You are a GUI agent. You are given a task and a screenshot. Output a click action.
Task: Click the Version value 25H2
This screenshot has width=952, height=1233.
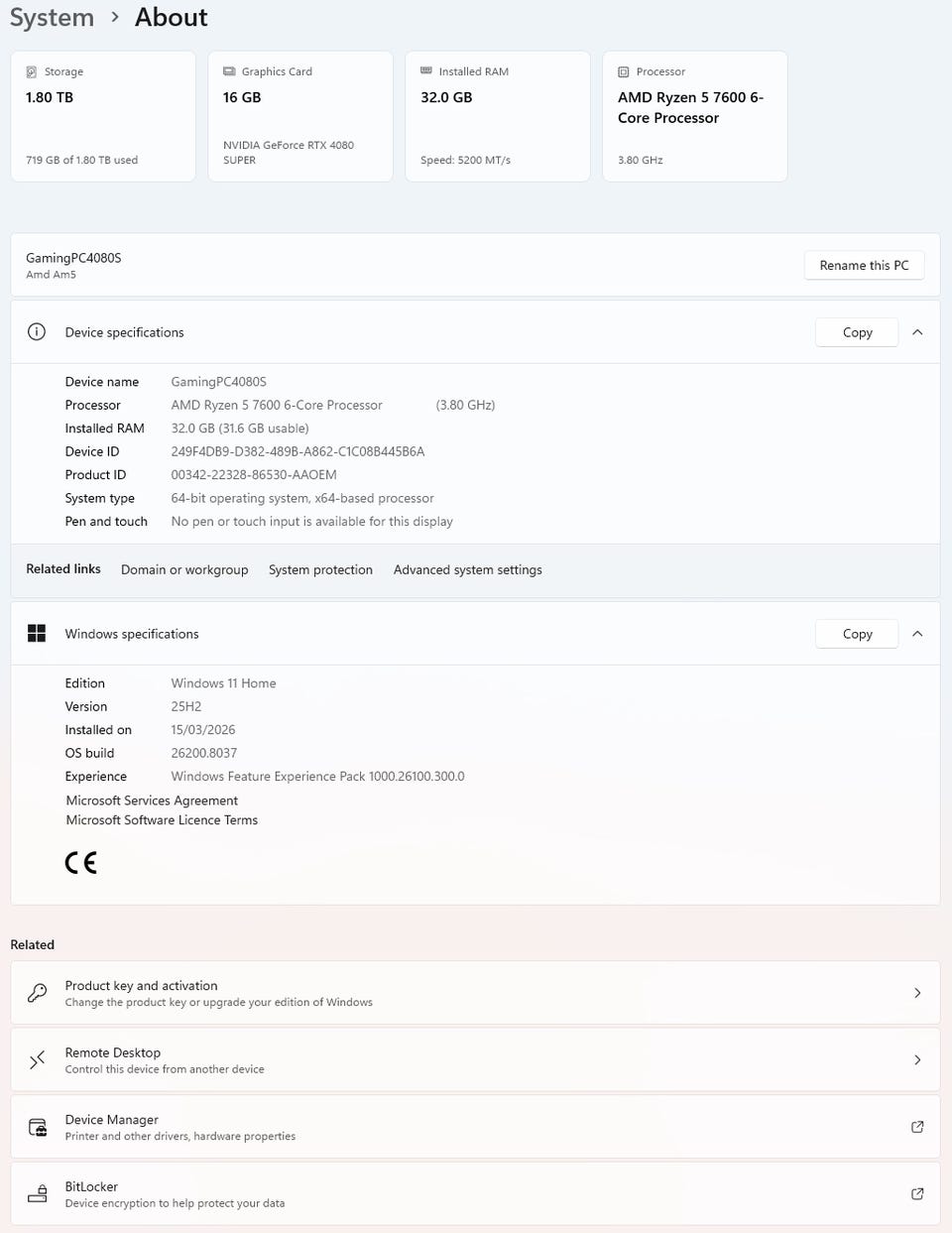[186, 706]
